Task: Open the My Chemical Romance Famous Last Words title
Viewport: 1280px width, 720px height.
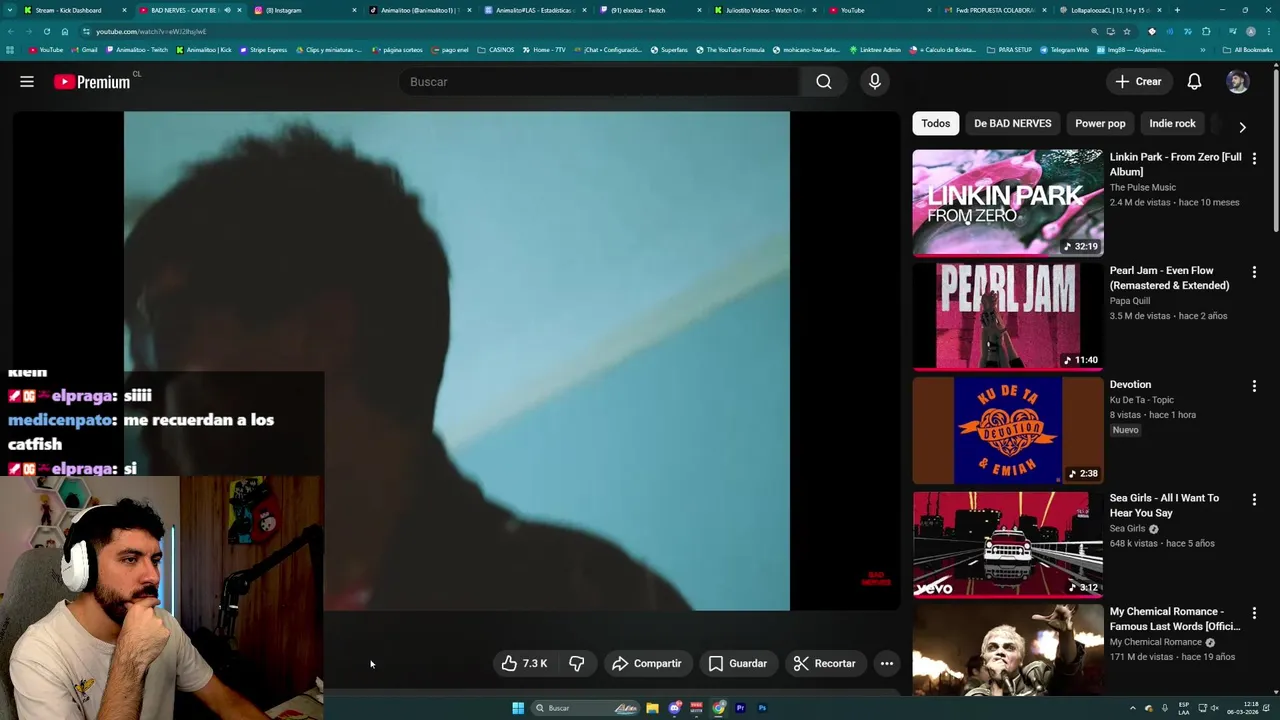Action: tap(1175, 619)
